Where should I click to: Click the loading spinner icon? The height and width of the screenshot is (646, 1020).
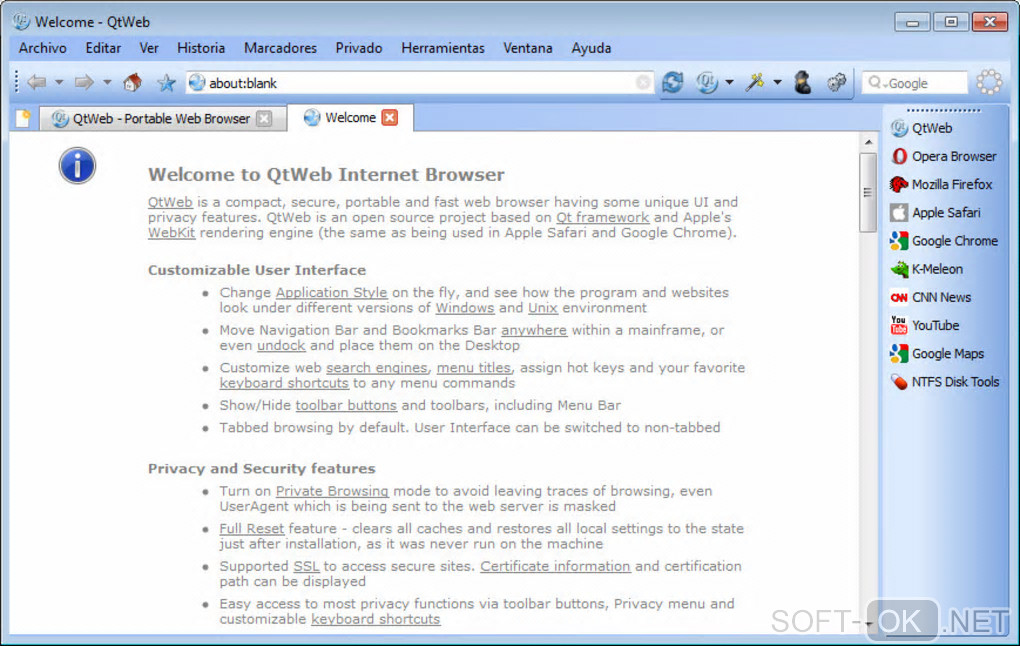pos(989,83)
